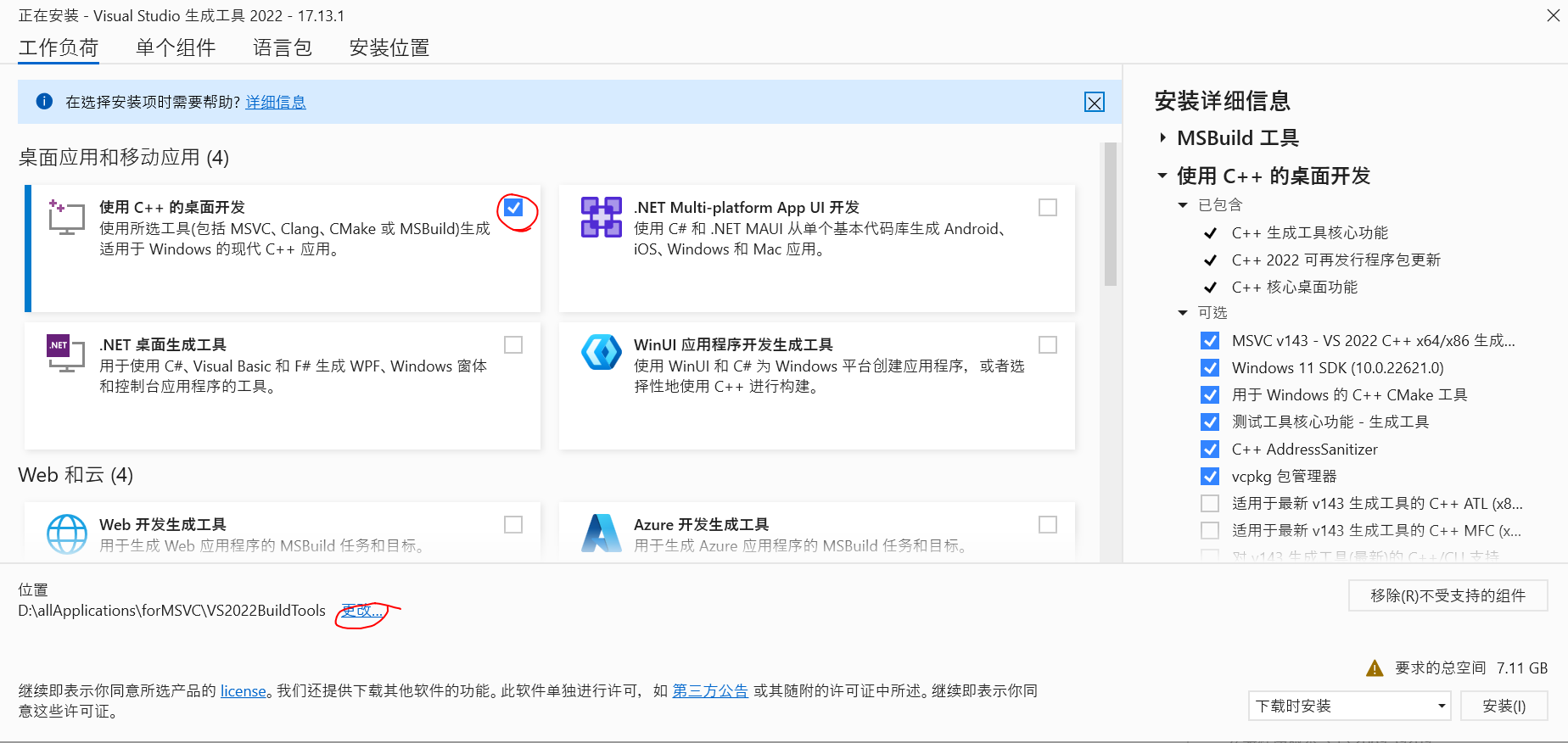Screen dimensions: 1568x743
Task: Open the 详细信息 help link
Action: tap(276, 102)
